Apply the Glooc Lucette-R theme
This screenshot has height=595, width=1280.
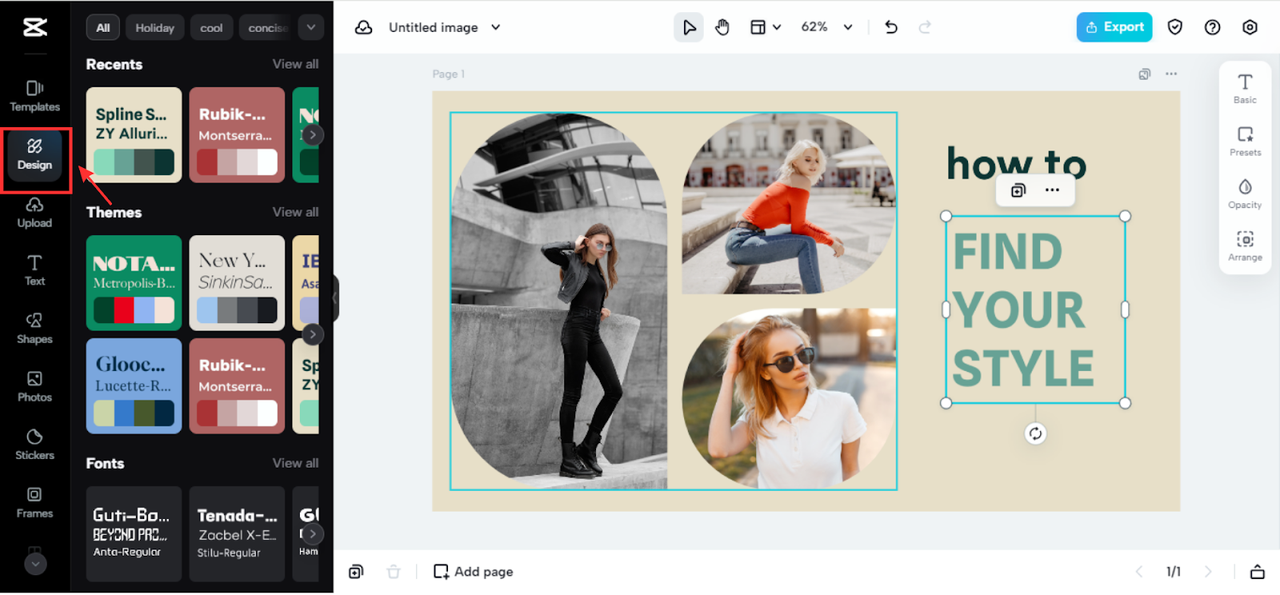[x=134, y=386]
